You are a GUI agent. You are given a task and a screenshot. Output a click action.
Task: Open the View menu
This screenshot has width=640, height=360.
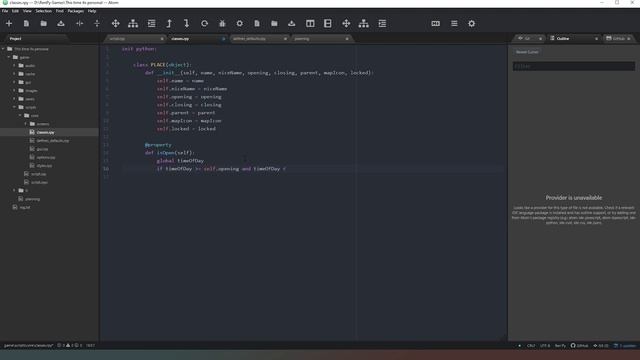(x=27, y=11)
